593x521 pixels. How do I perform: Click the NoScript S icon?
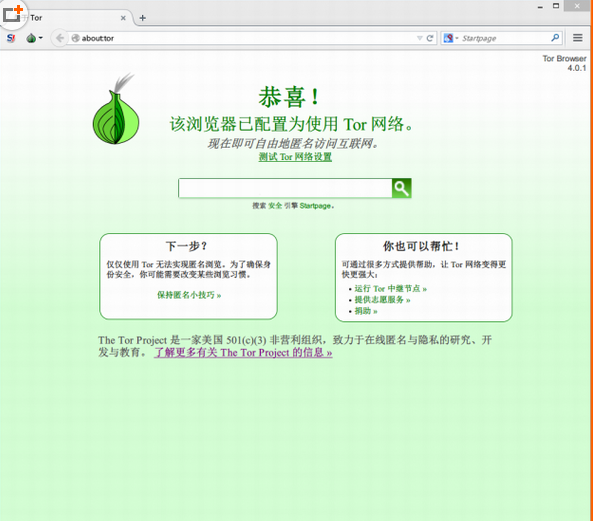point(11,38)
